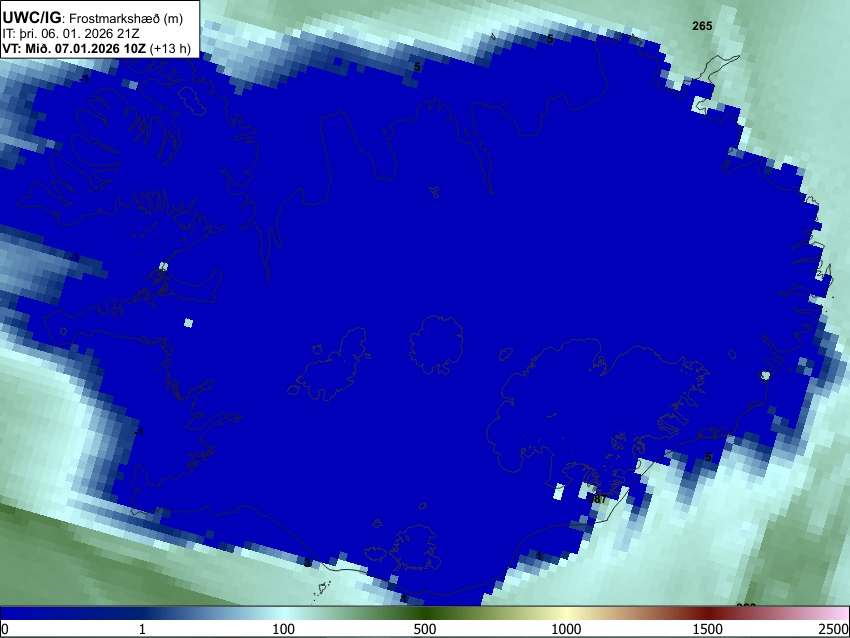The width and height of the screenshot is (850, 638).
Task: Select the 'IT: þri. 06. 01. 2026 21Z' line
Action: click(70, 34)
